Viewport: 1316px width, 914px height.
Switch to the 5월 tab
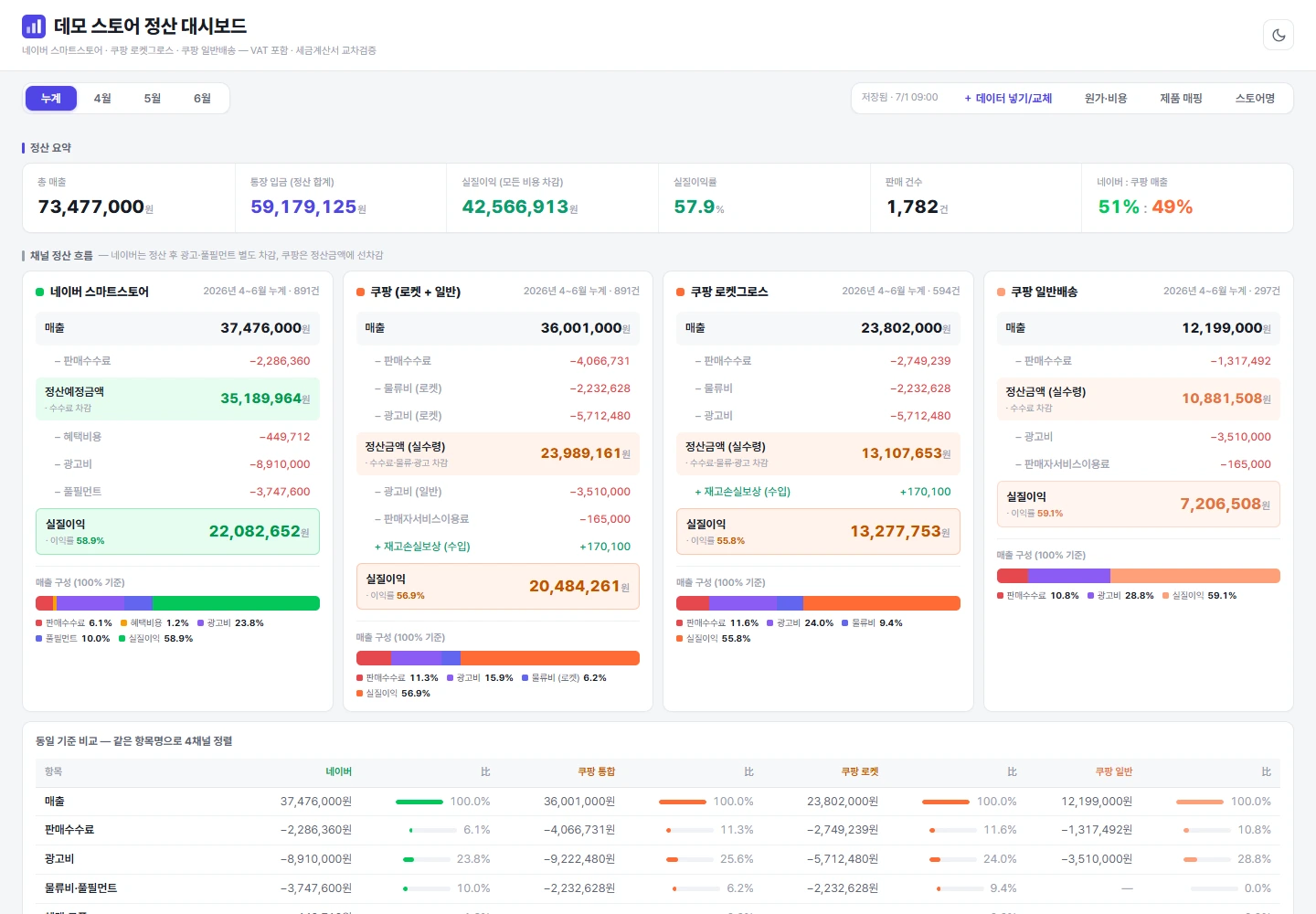(153, 99)
